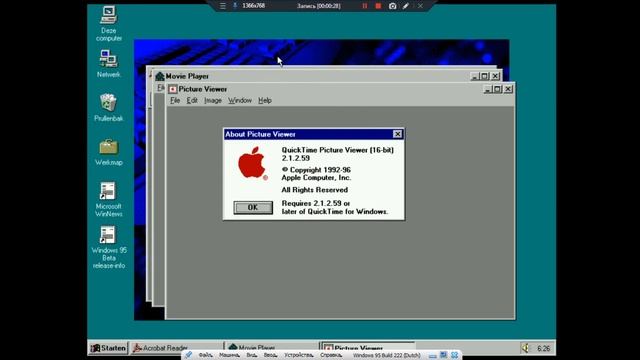Viewport: 640px width, 360px height.
Task: Maximize the Movie Player window
Action: pyautogui.click(x=484, y=76)
